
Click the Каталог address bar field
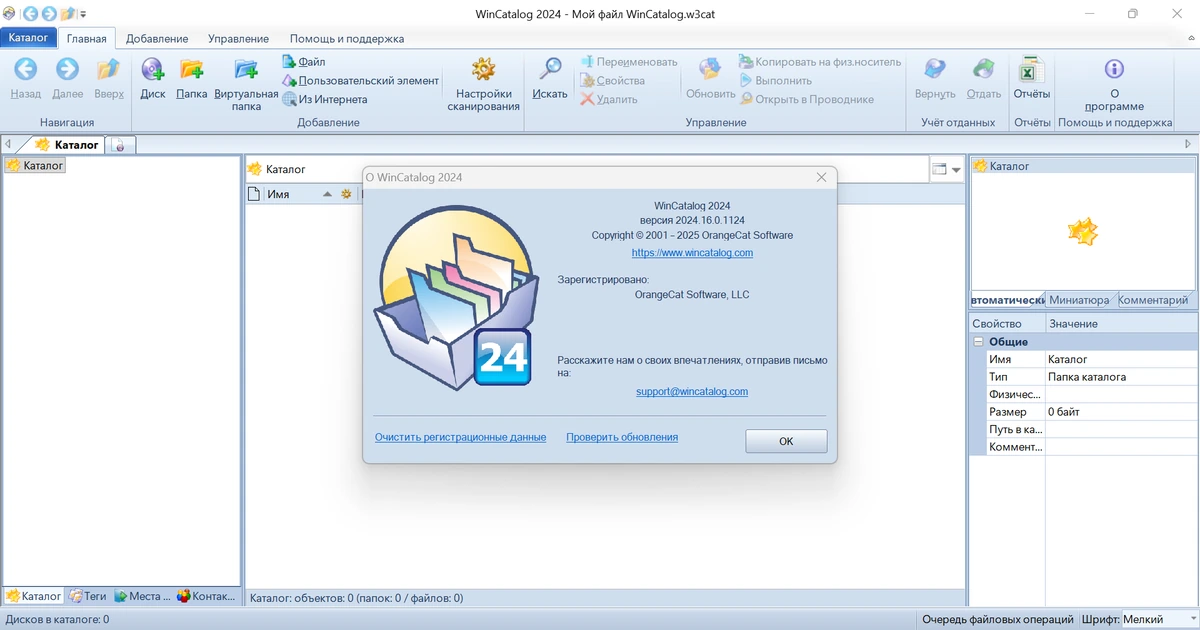tap(585, 169)
